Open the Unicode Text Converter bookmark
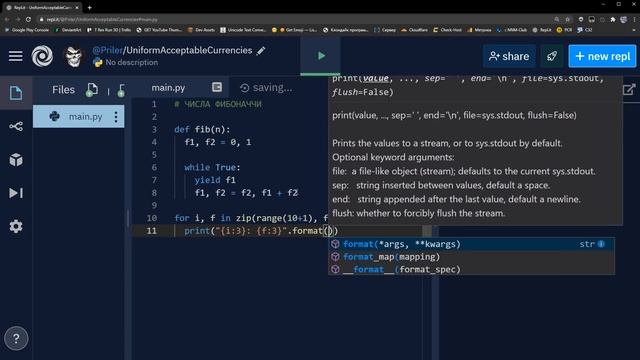This screenshot has width=640, height=360. [x=243, y=30]
